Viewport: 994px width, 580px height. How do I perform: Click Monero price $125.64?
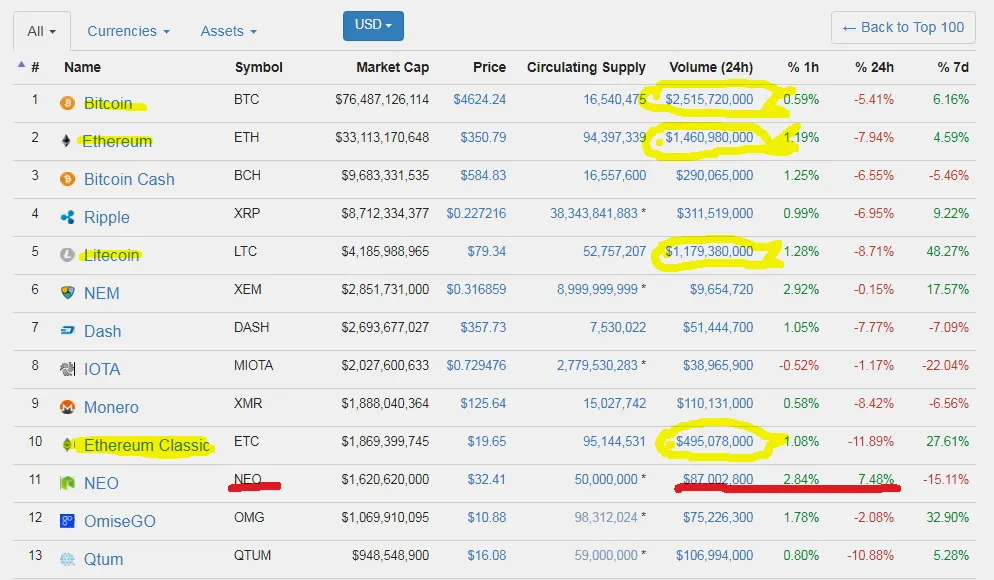tap(483, 404)
